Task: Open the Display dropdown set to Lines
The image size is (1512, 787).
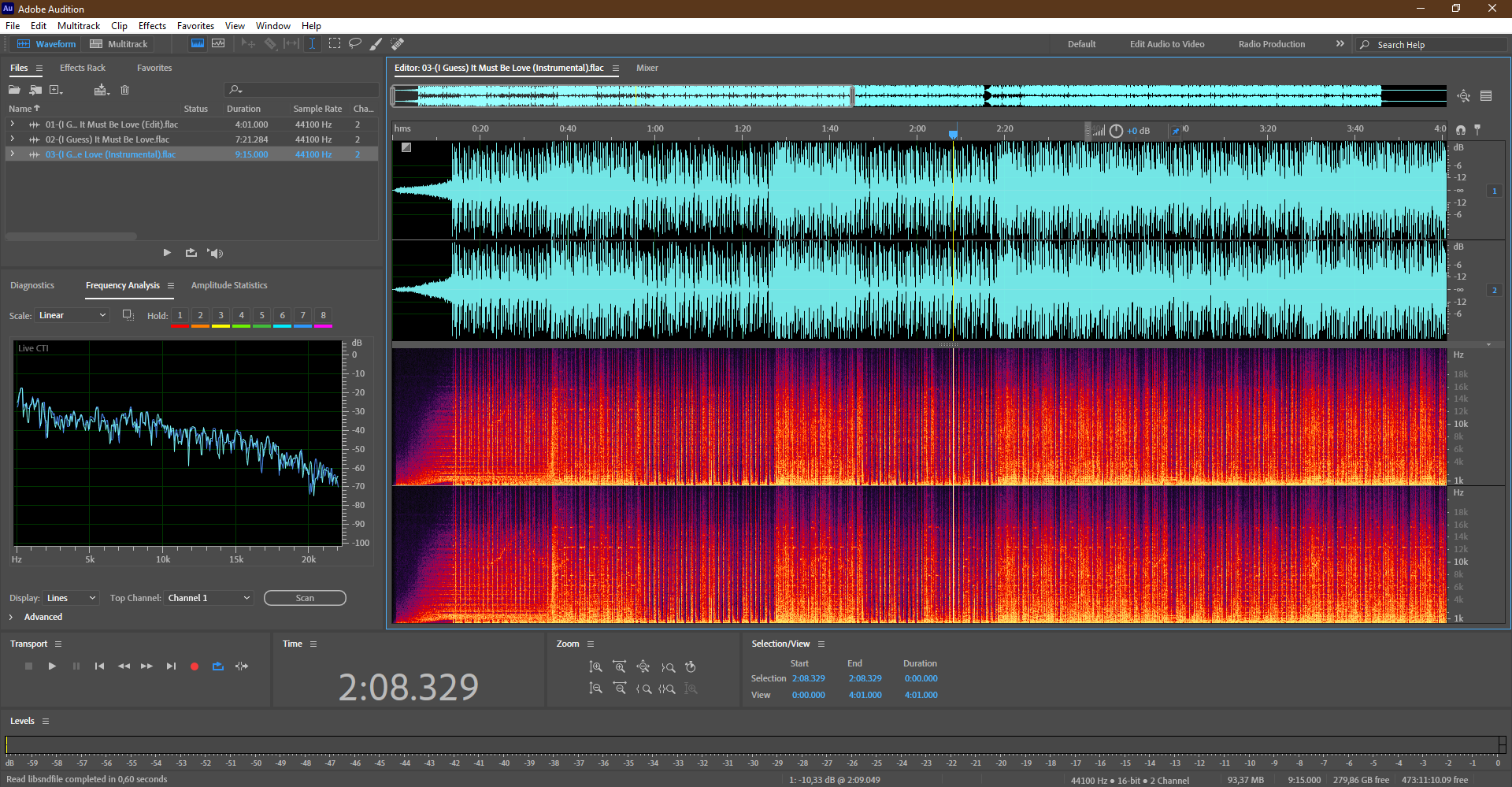Action: pyautogui.click(x=72, y=598)
